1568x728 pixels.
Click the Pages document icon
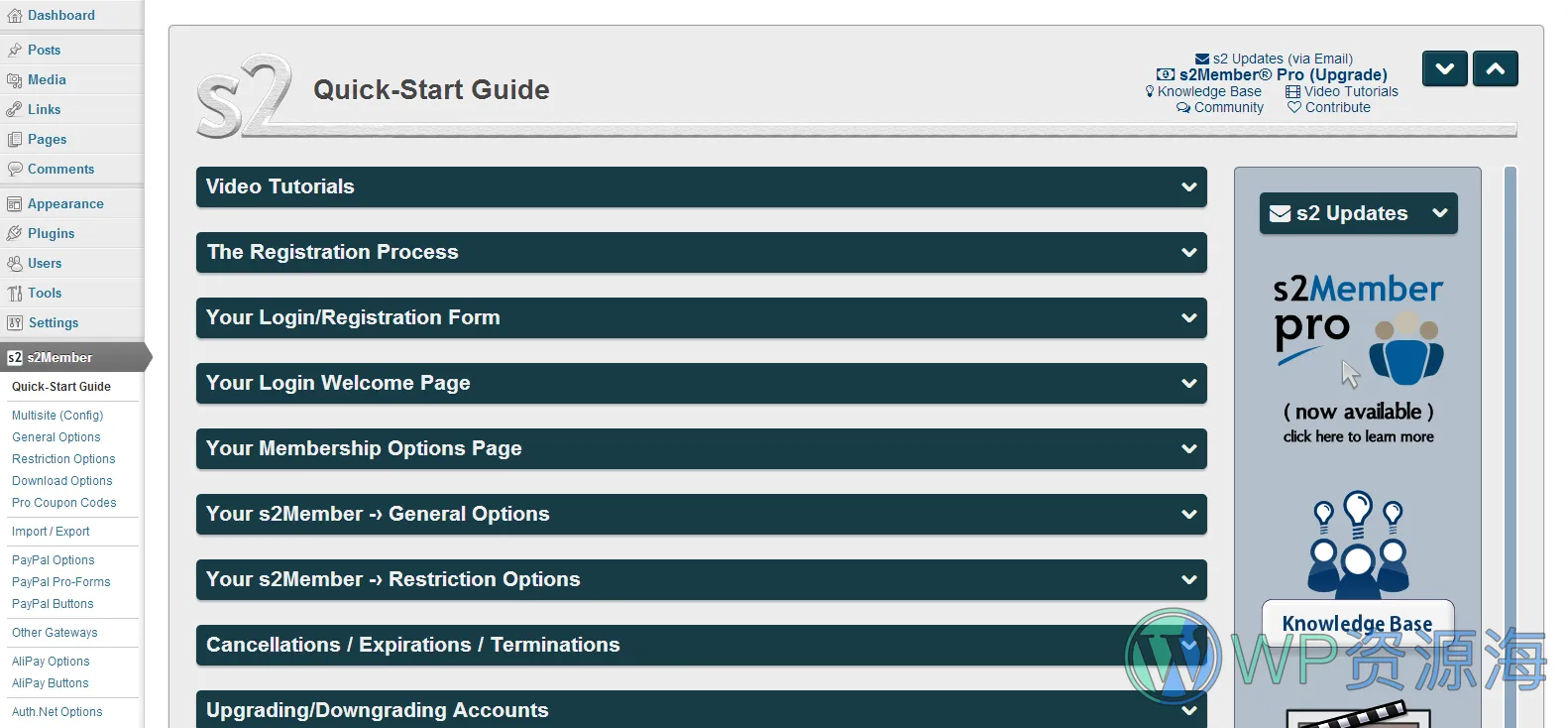pyautogui.click(x=14, y=140)
